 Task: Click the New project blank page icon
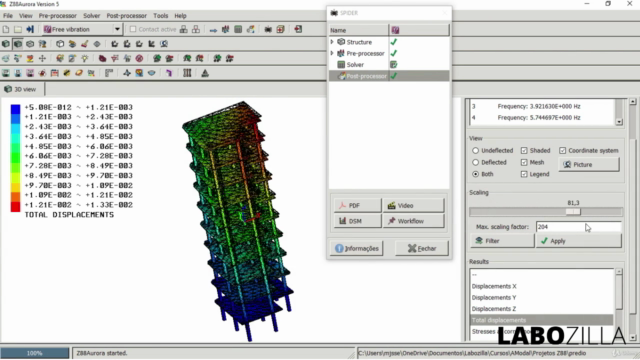coord(6,29)
